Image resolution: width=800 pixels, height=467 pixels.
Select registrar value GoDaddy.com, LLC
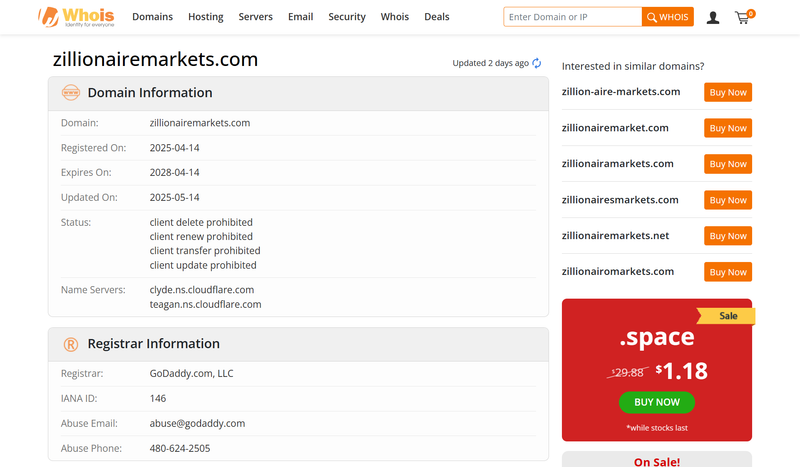point(191,374)
